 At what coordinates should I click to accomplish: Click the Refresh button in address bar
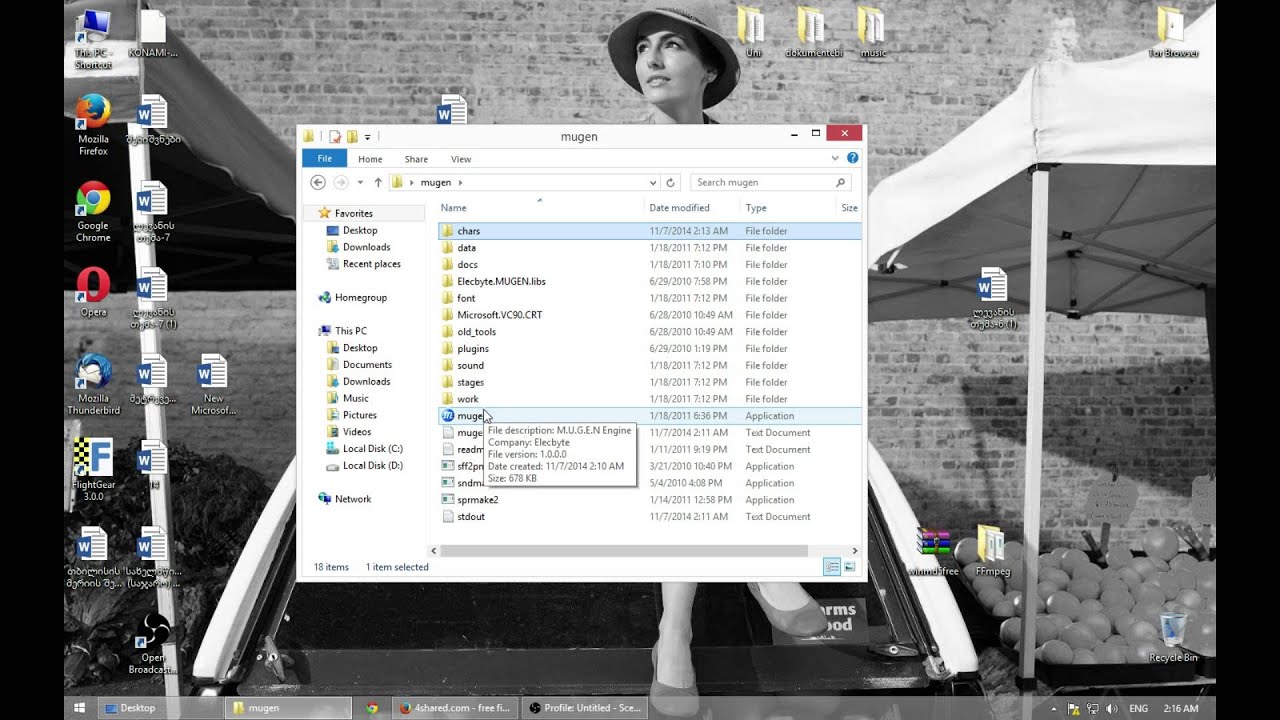671,183
